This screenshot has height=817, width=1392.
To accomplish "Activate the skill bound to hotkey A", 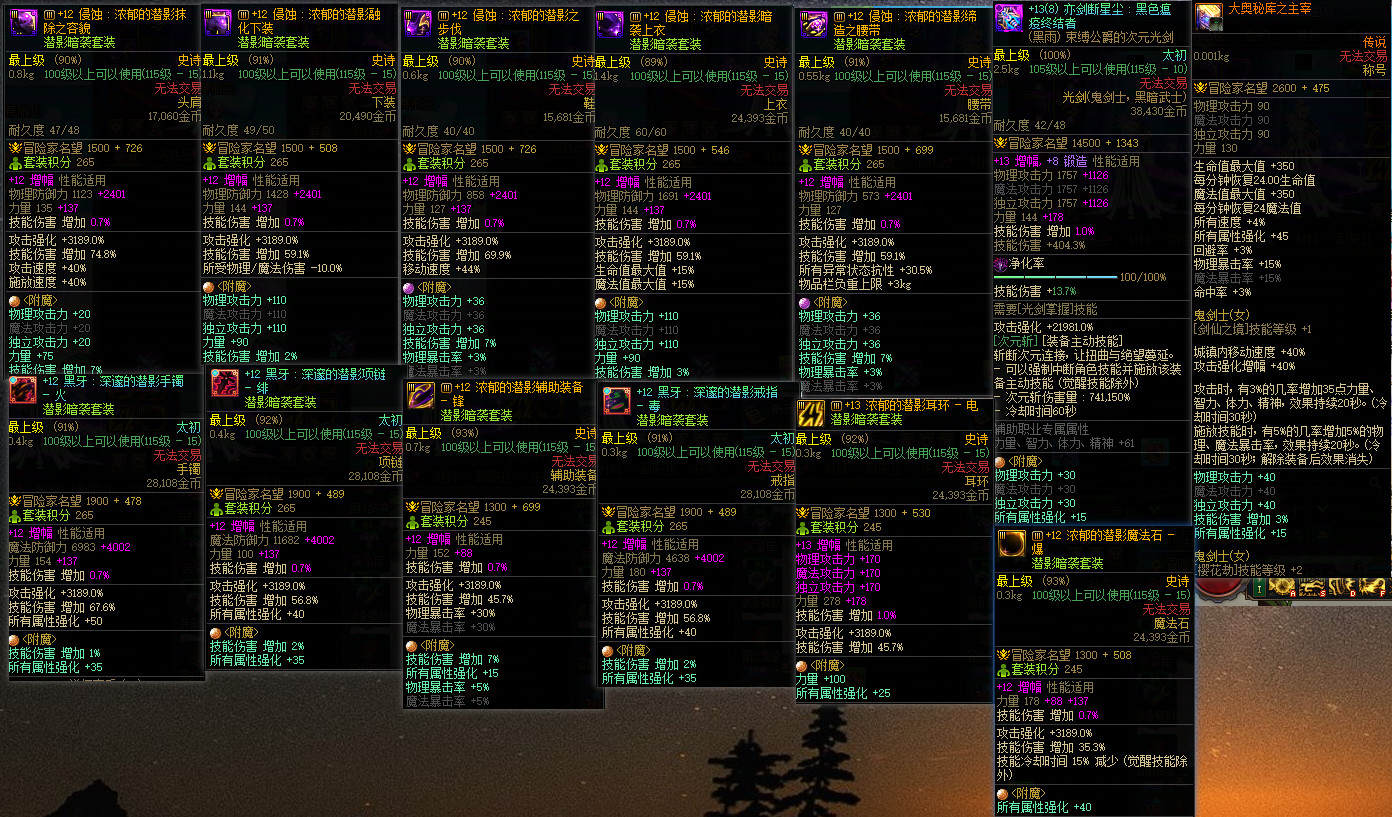I will (x=1282, y=586).
